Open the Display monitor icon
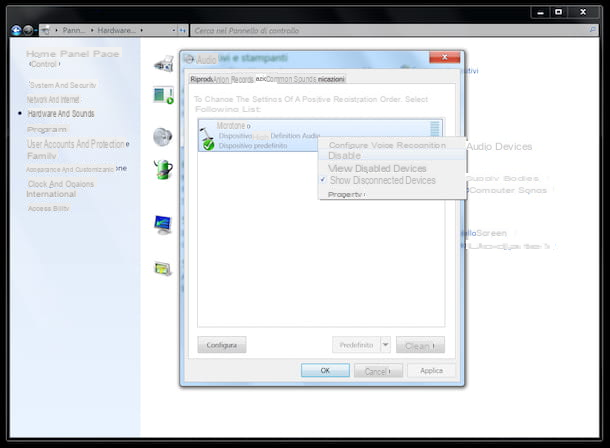Screen dimensions: 610x448 pyautogui.click(x=163, y=225)
